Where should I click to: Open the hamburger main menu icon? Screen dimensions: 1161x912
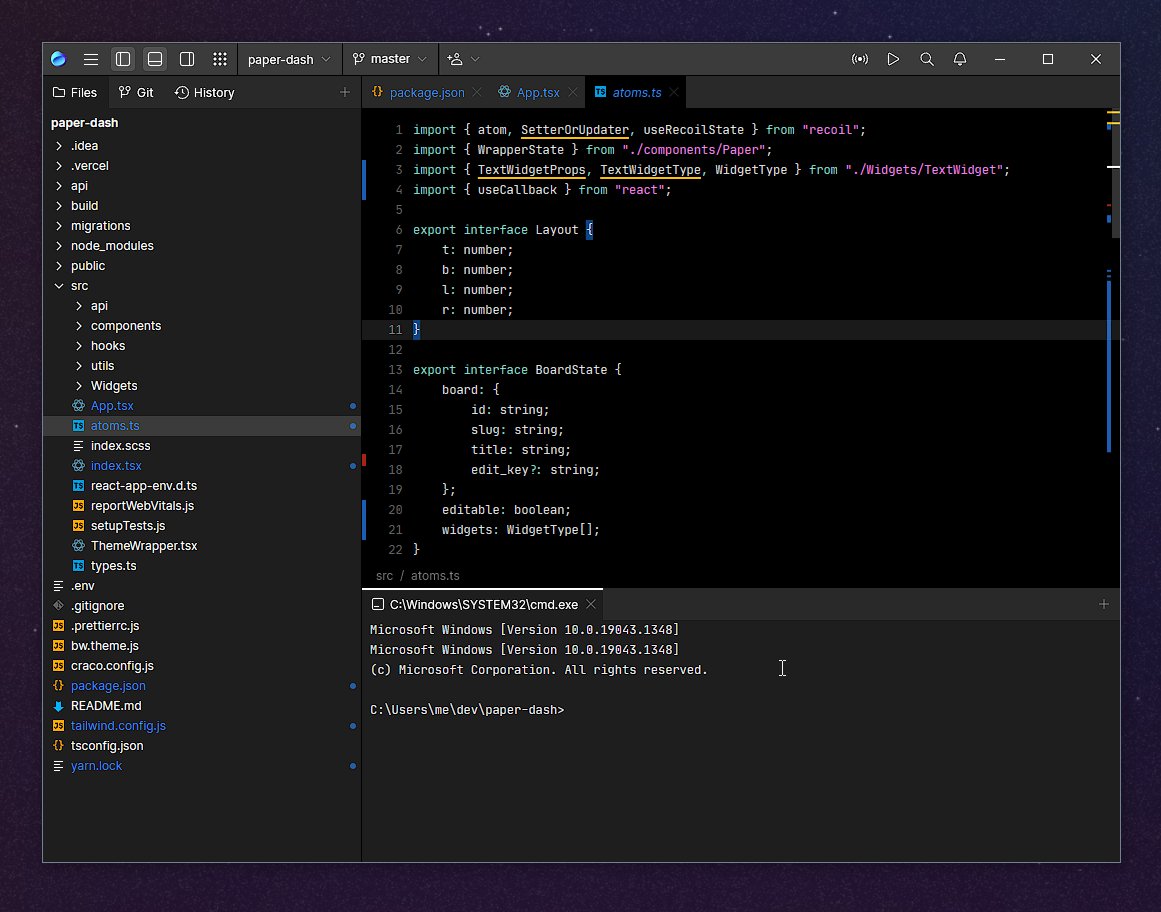(91, 59)
